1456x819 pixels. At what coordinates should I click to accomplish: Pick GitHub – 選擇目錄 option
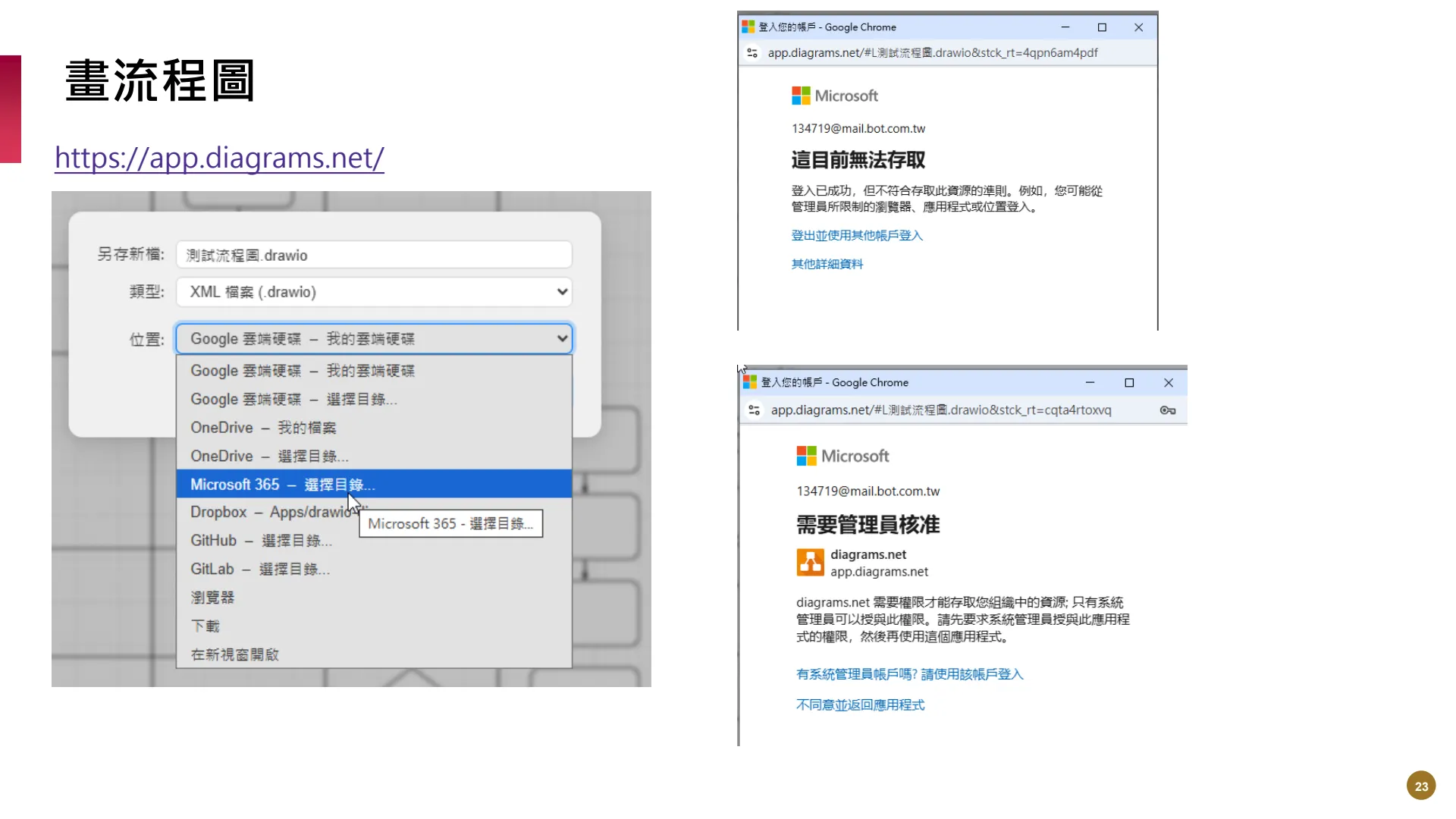click(374, 541)
